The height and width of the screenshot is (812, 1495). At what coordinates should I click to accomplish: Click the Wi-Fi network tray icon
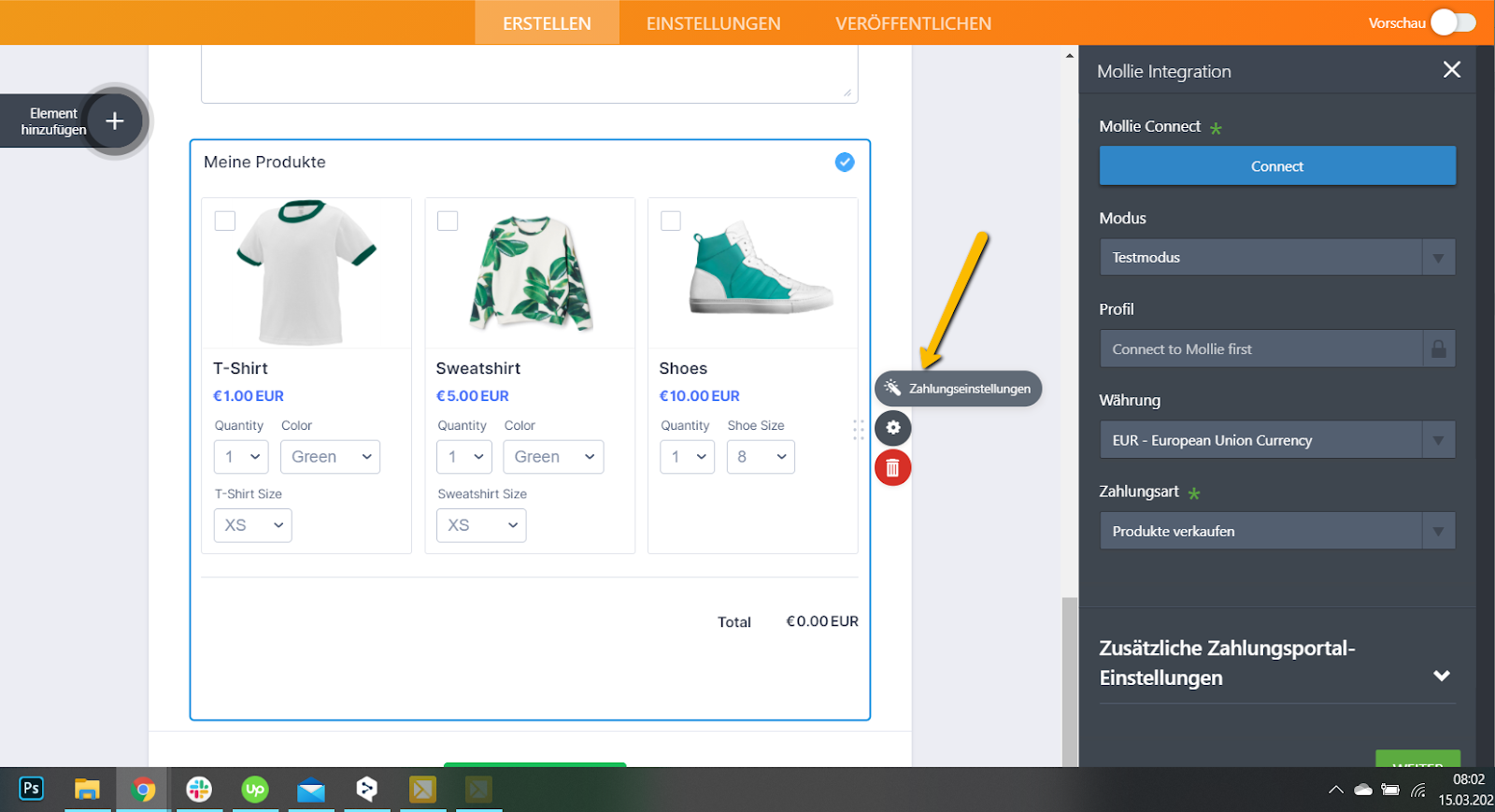point(1418,790)
